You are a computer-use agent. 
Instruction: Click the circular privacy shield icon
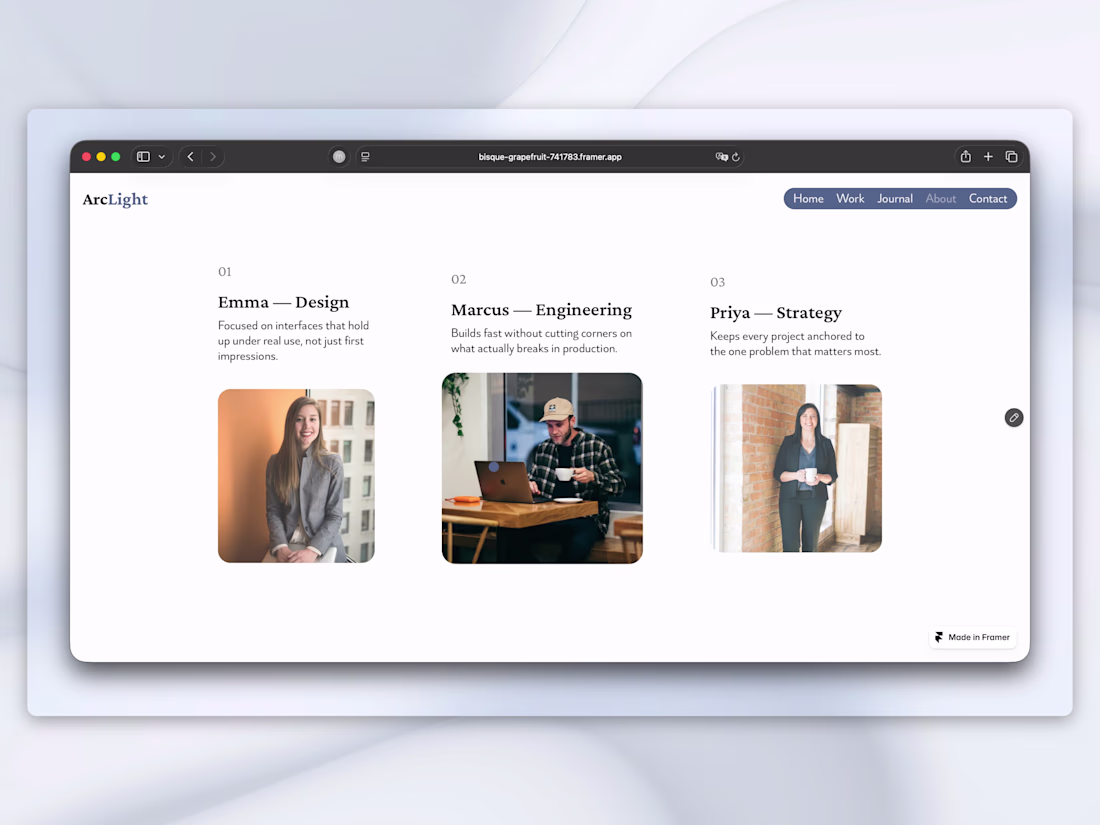click(339, 156)
